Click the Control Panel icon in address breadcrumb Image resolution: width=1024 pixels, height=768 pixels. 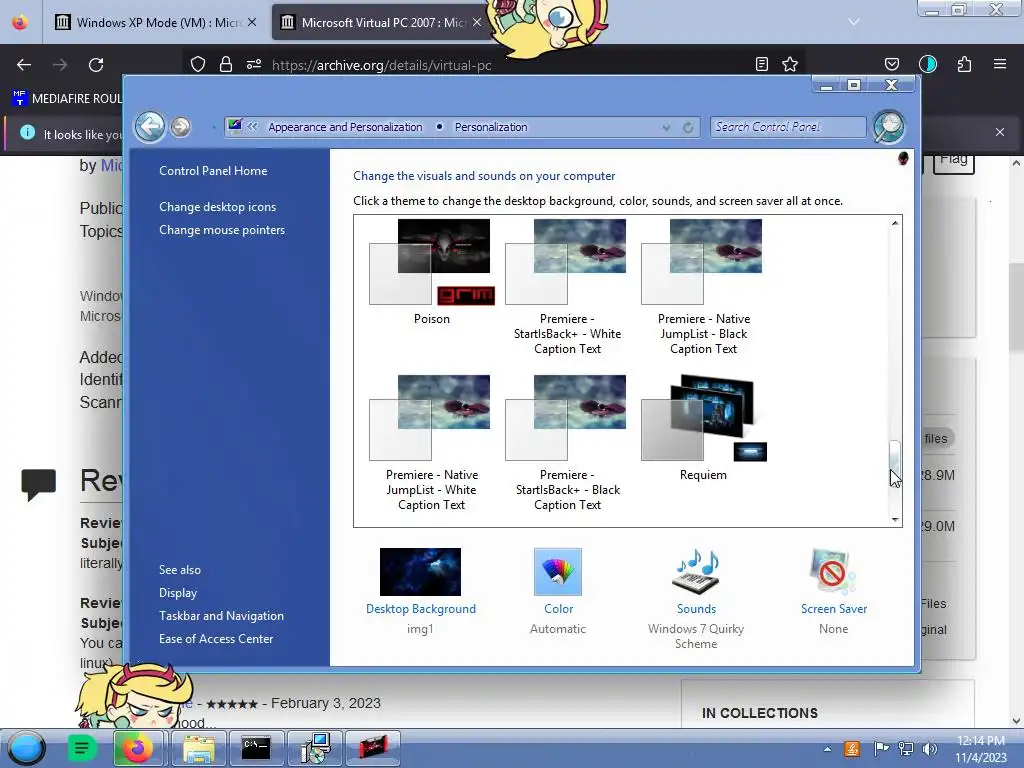click(235, 126)
